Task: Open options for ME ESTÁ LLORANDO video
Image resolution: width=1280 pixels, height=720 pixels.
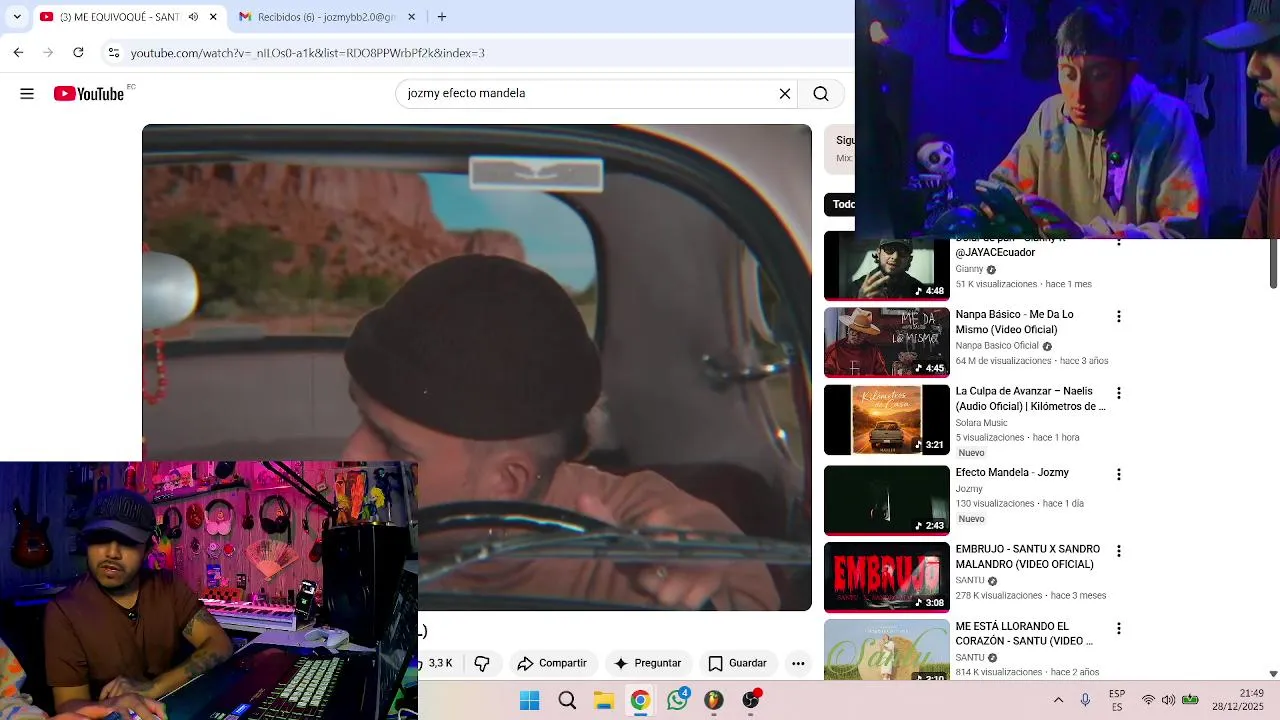Action: coord(1119,629)
